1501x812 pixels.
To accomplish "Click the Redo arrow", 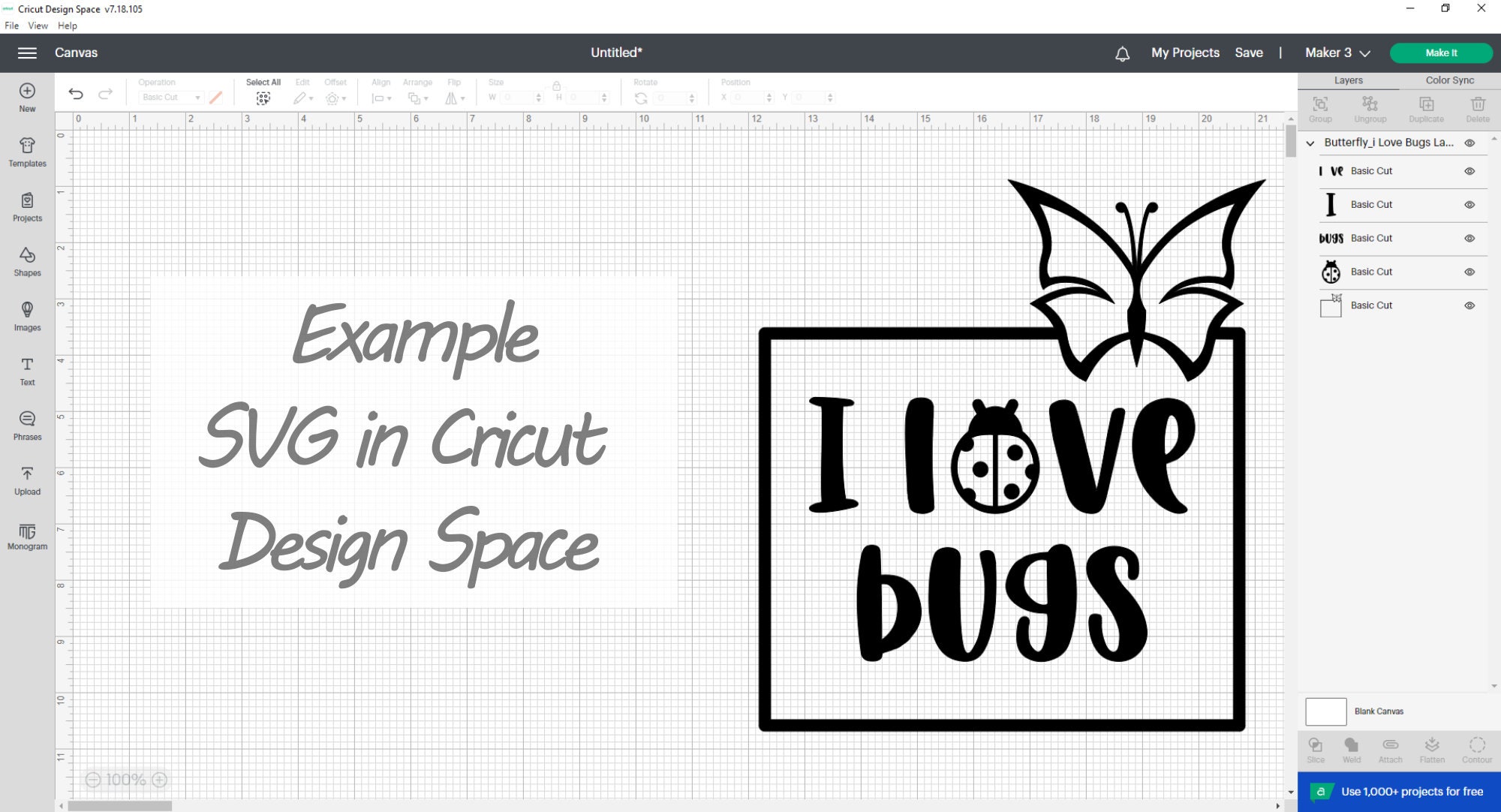I will (x=106, y=94).
